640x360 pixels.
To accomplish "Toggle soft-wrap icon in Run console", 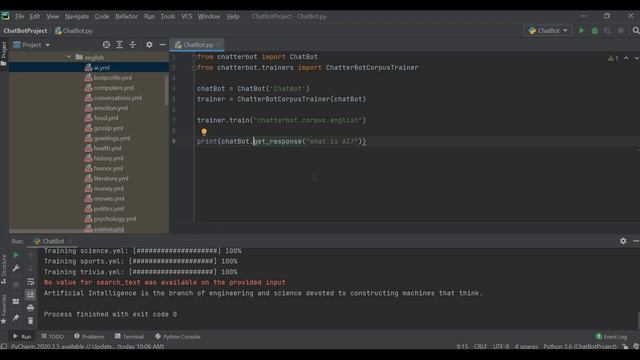I will pos(30,282).
